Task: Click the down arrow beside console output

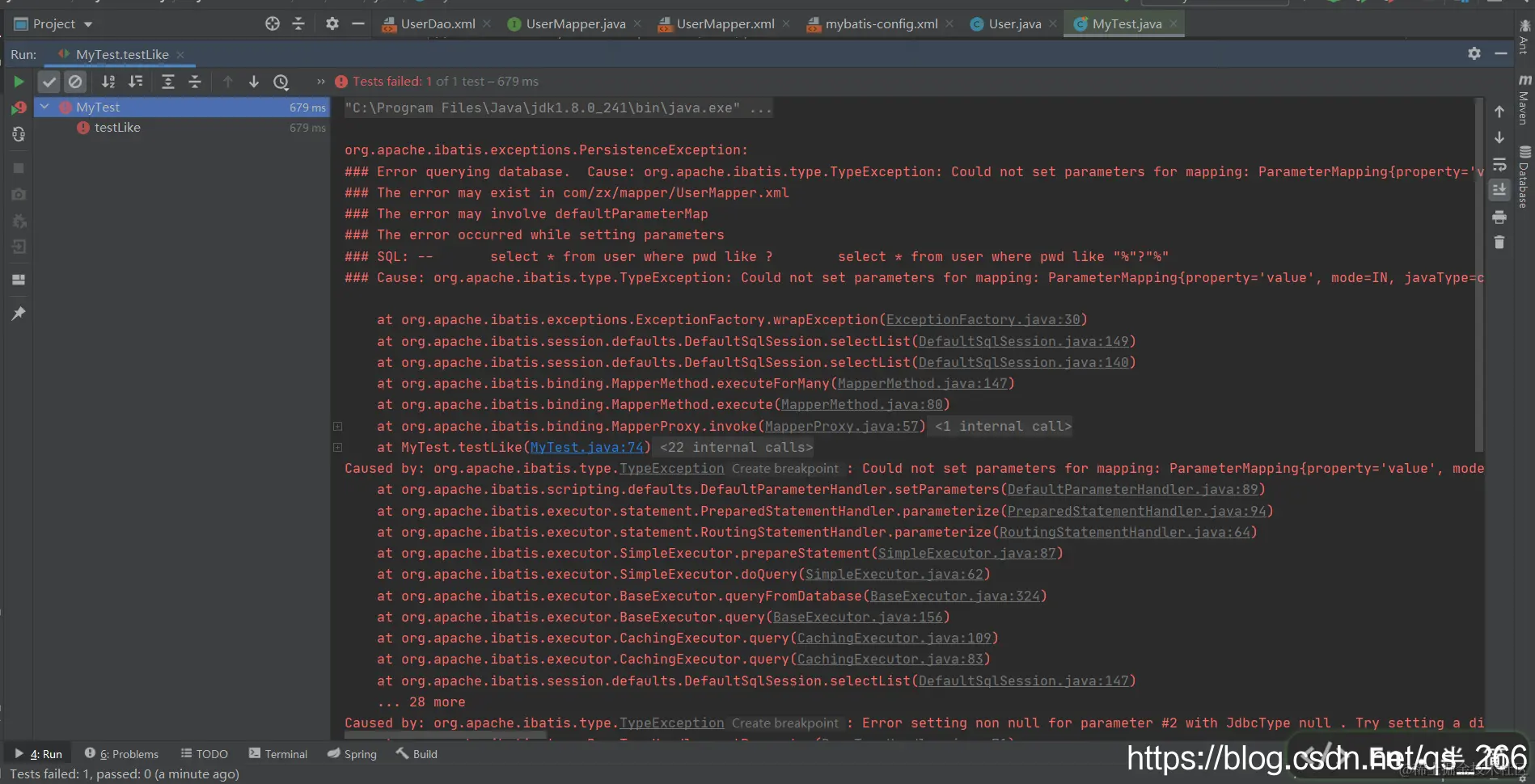Action: click(1499, 137)
